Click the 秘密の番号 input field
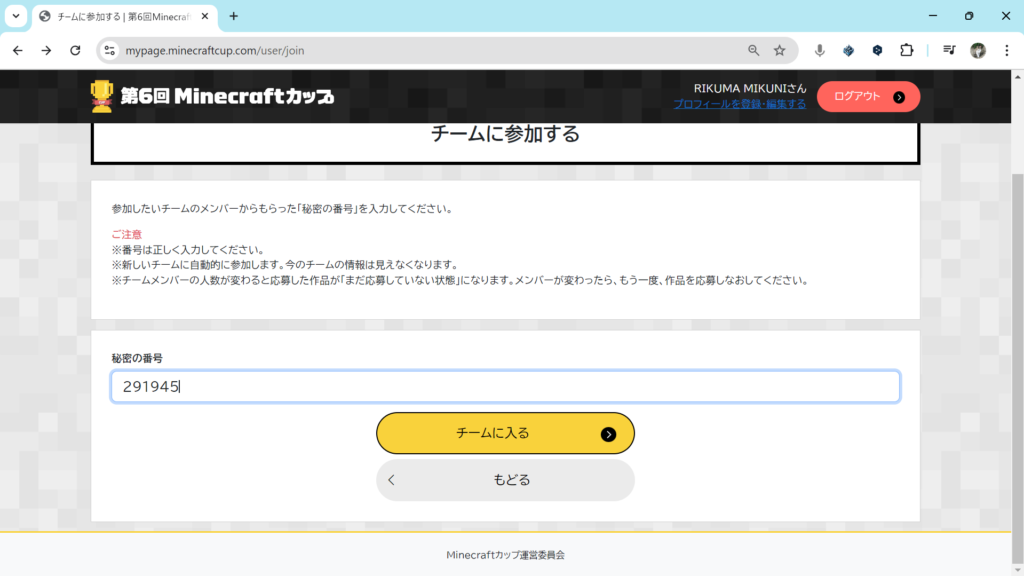1024x576 pixels. click(505, 387)
